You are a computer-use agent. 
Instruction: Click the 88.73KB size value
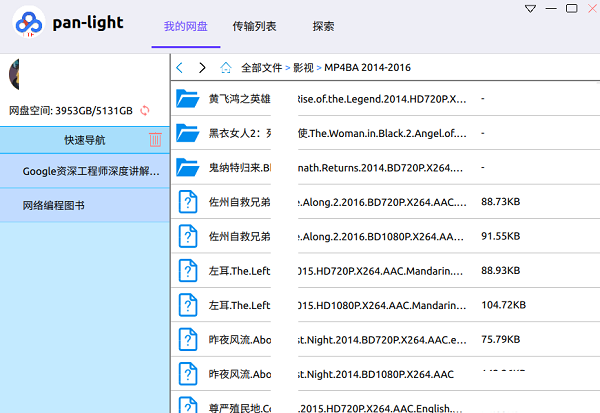[501, 202]
